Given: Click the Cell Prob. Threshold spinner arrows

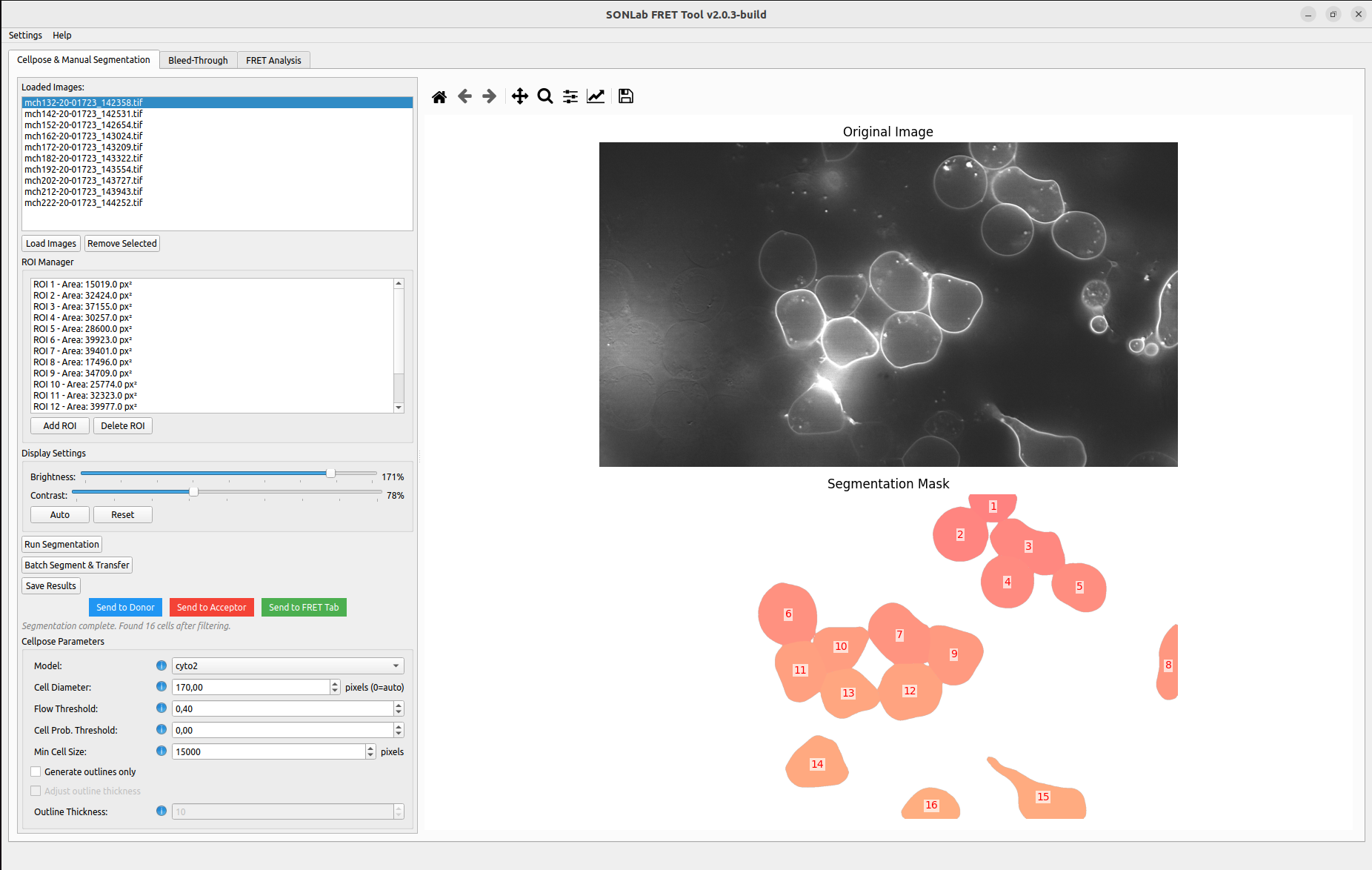Looking at the screenshot, I should [x=399, y=730].
